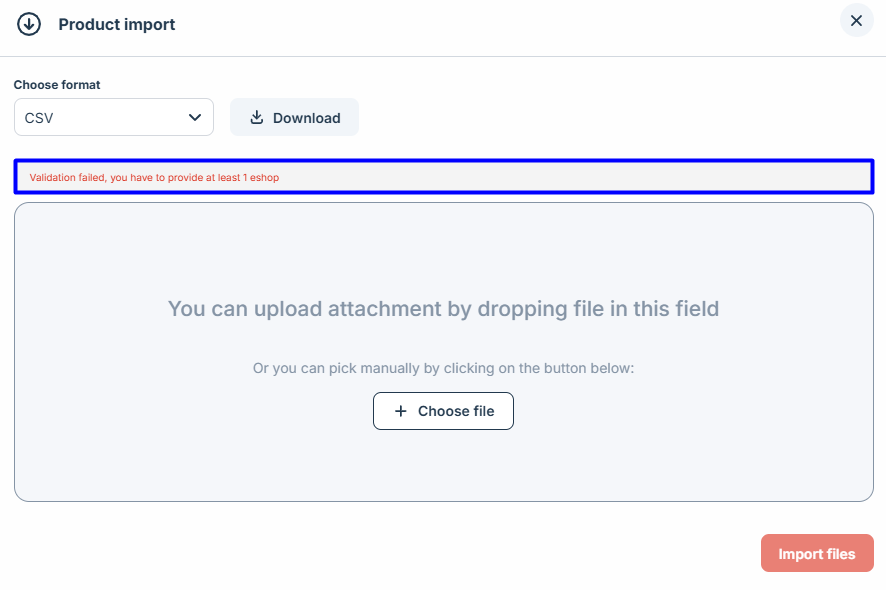Click the 'Or you can pick manually' text
886x590 pixels.
pyautogui.click(x=443, y=368)
